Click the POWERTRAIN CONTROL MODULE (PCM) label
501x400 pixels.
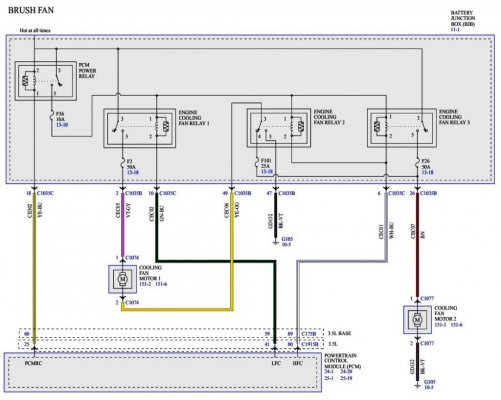click(x=343, y=361)
